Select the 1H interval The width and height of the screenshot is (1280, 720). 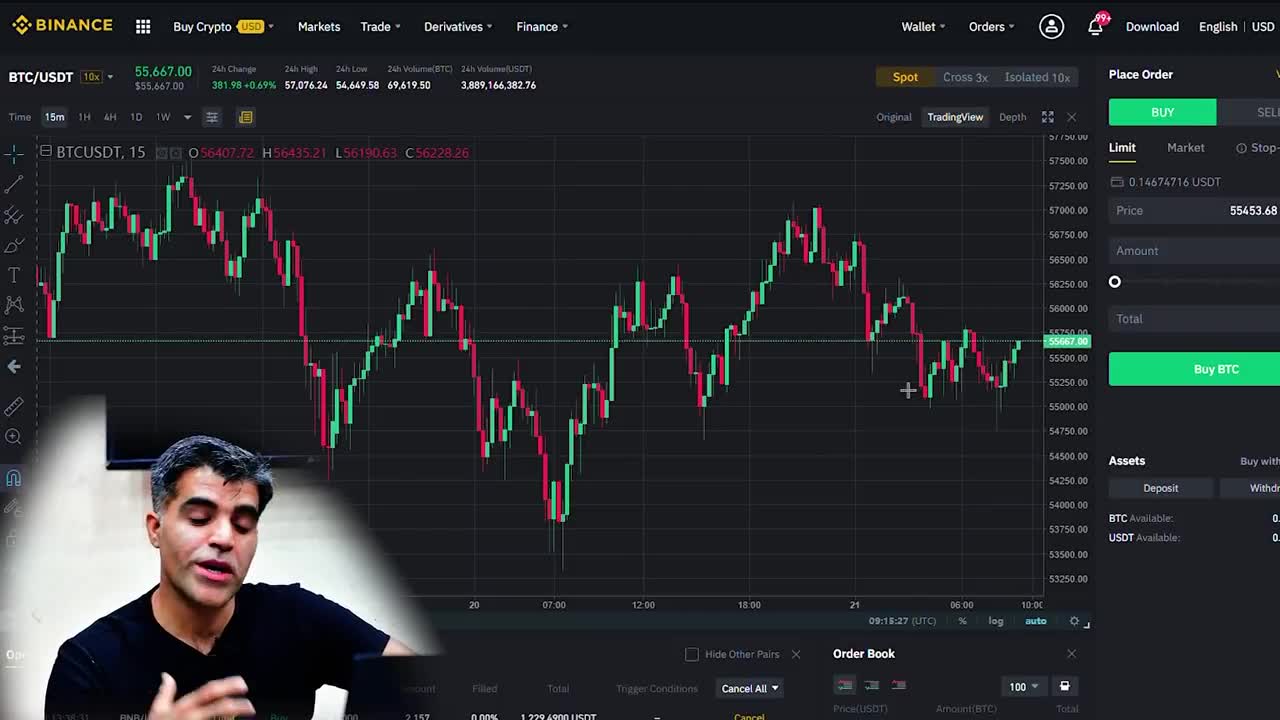click(x=84, y=117)
